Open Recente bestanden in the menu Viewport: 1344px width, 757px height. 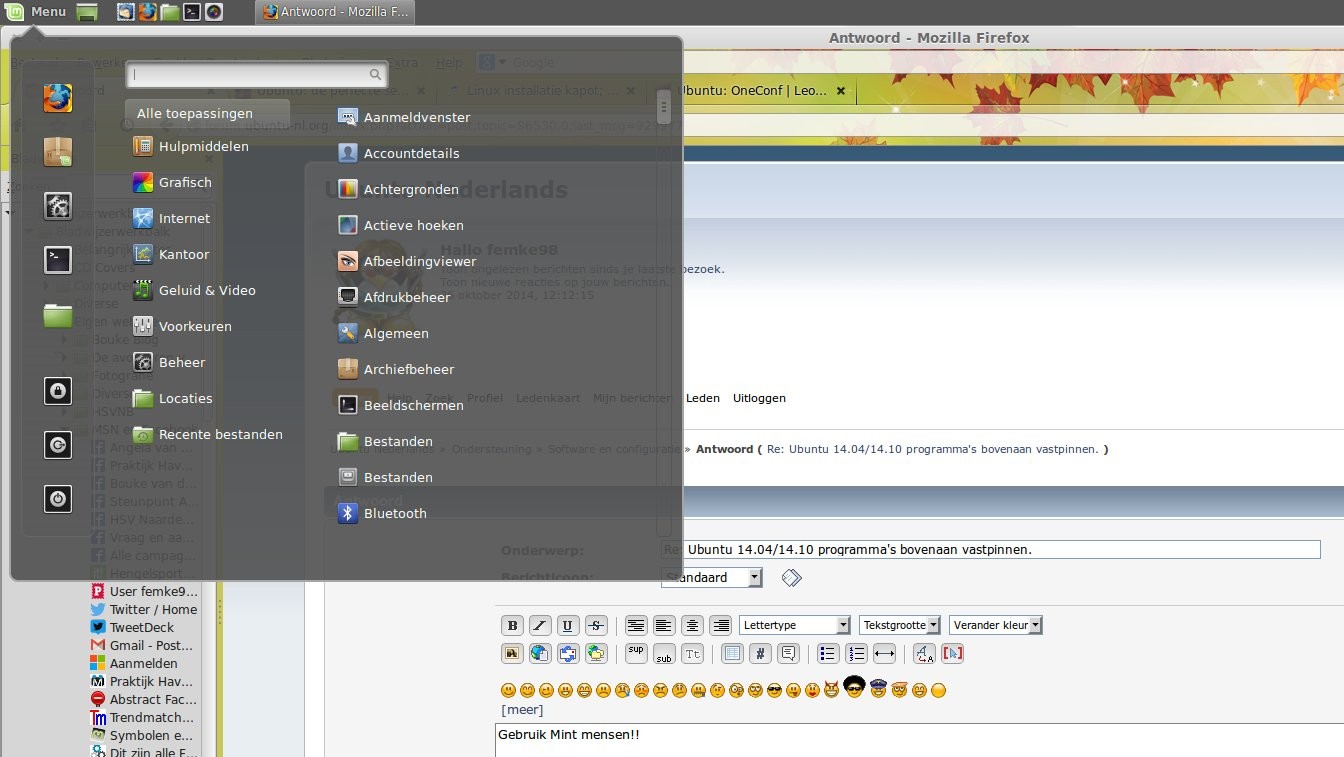tap(208, 434)
